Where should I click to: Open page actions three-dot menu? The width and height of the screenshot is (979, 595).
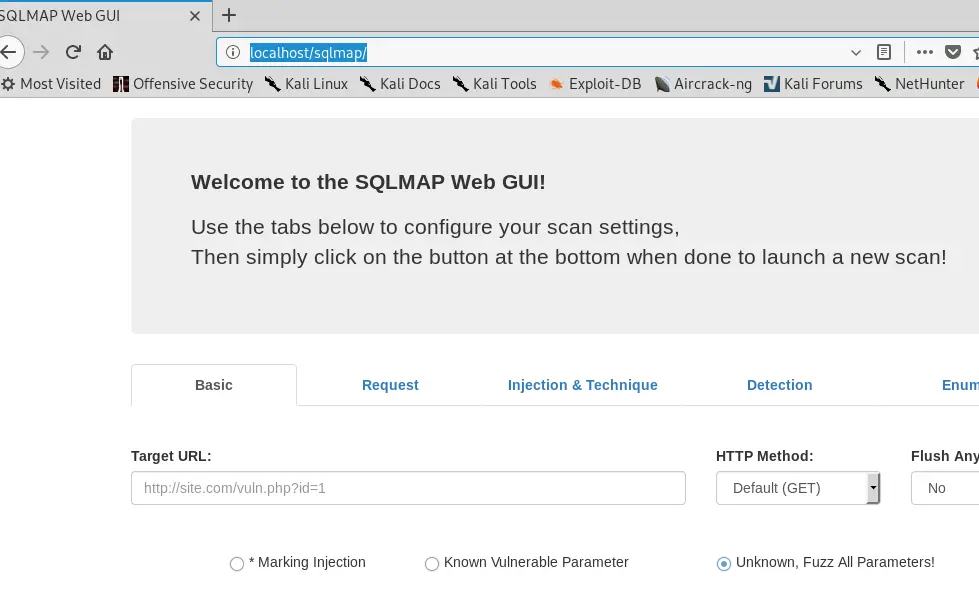[x=924, y=52]
